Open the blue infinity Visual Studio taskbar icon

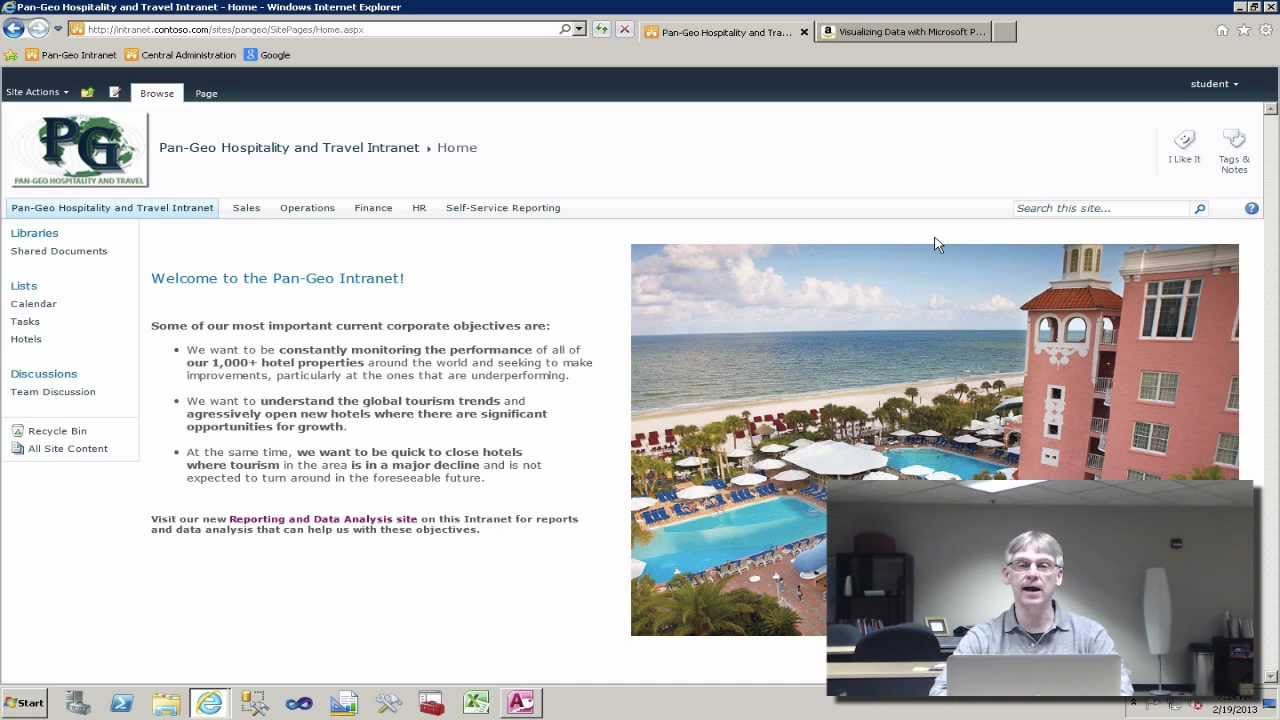[299, 703]
